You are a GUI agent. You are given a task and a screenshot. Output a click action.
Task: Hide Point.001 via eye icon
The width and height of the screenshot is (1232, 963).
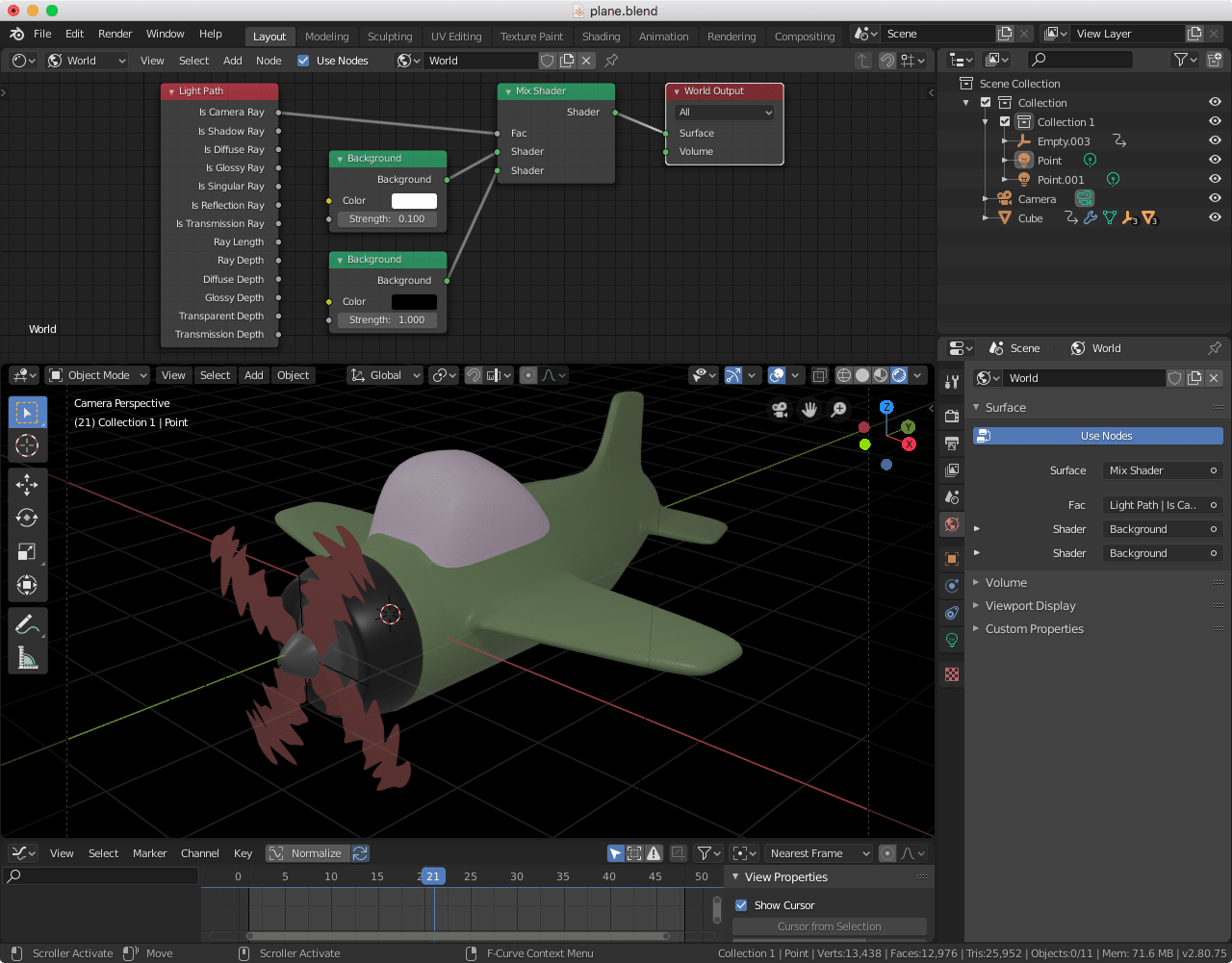1215,180
